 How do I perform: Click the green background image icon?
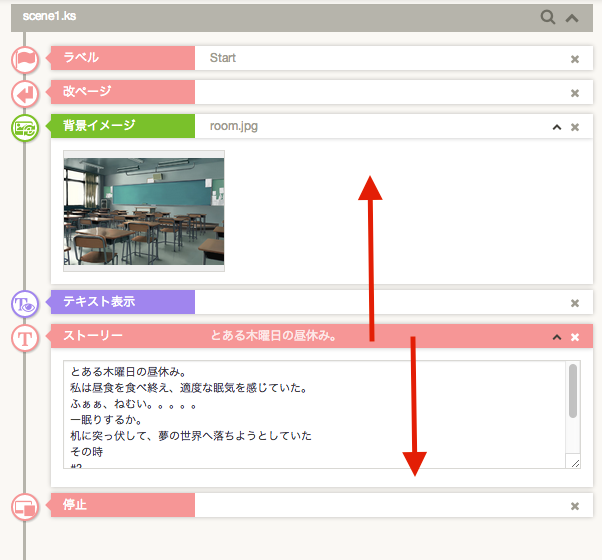click(25, 128)
